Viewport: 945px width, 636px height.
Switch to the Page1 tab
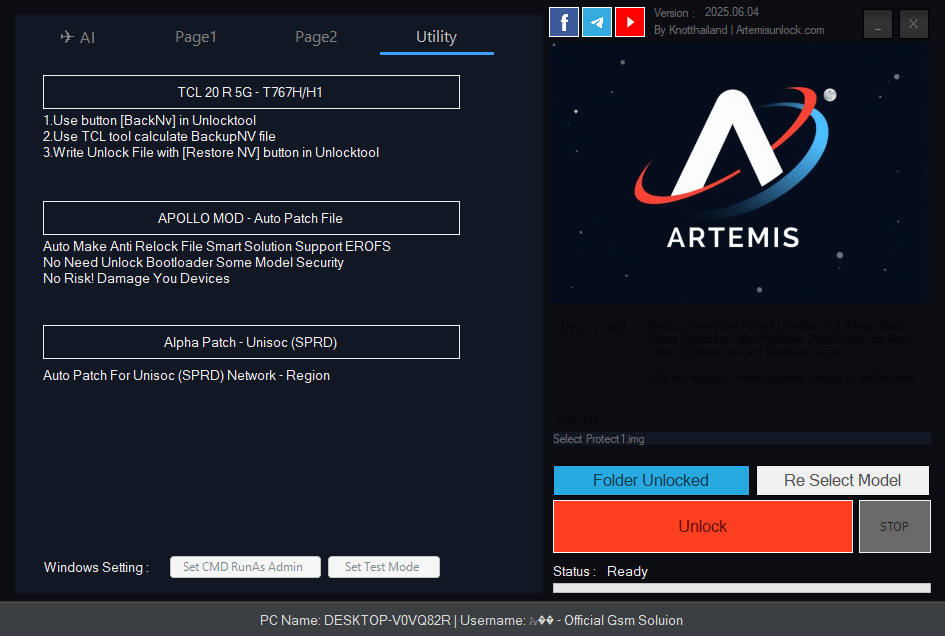pos(196,36)
